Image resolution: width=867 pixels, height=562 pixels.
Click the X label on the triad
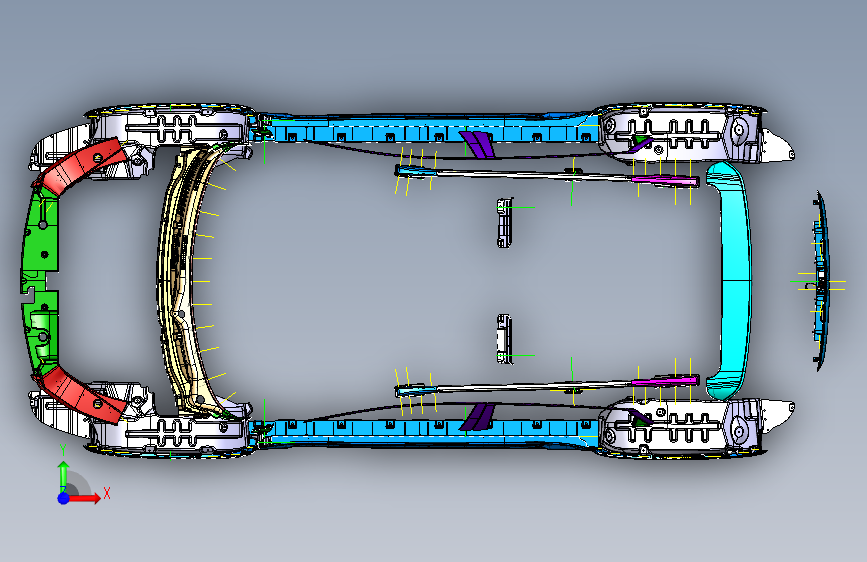point(107,493)
